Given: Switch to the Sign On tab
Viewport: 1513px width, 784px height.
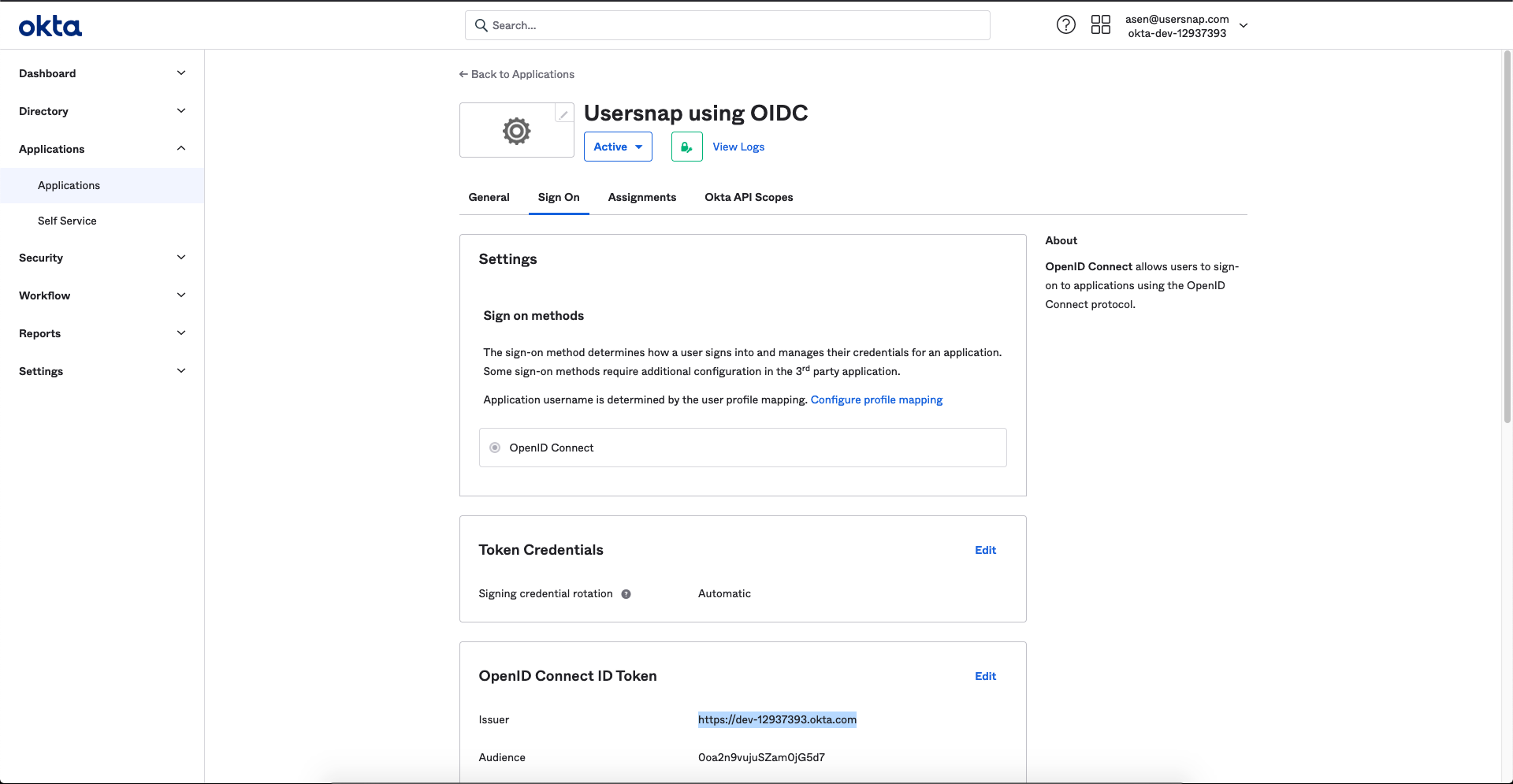Looking at the screenshot, I should pyautogui.click(x=559, y=197).
